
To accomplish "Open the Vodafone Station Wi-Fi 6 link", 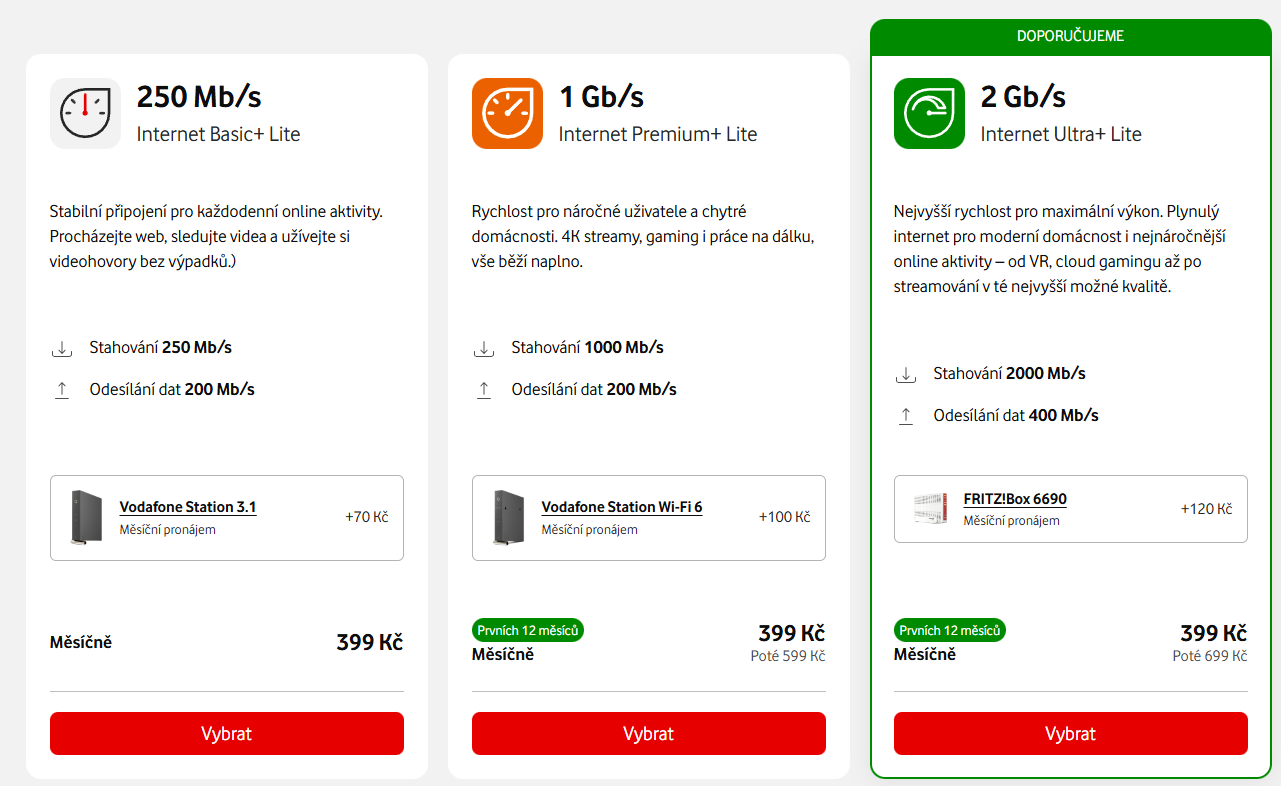I will 622,507.
